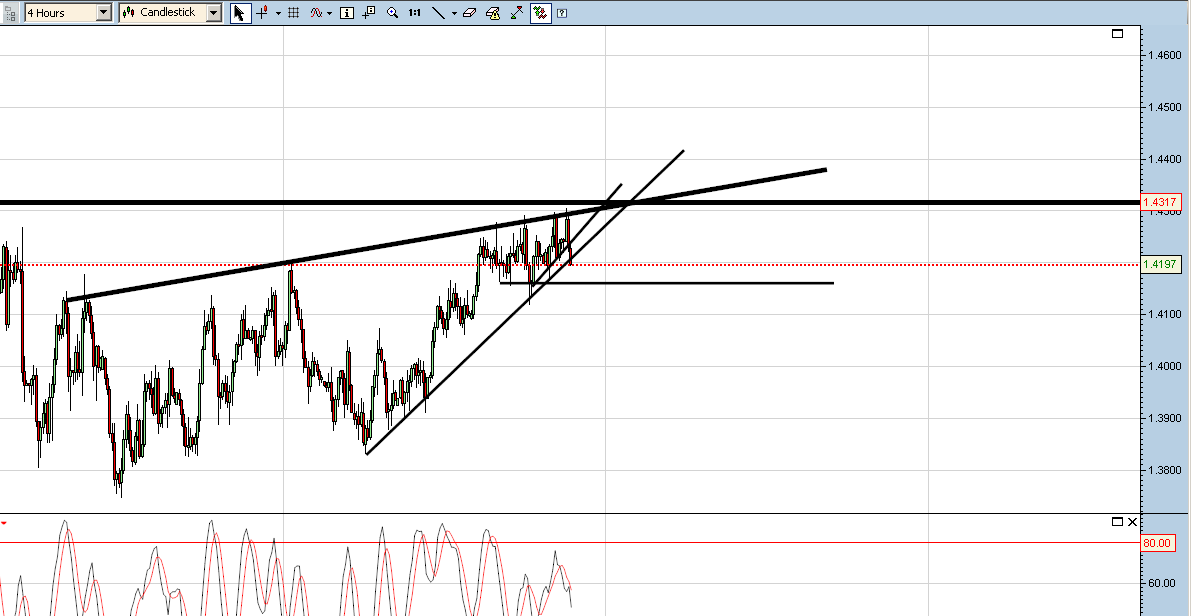Select the eraser tool
This screenshot has width=1192, height=616.
(x=469, y=13)
